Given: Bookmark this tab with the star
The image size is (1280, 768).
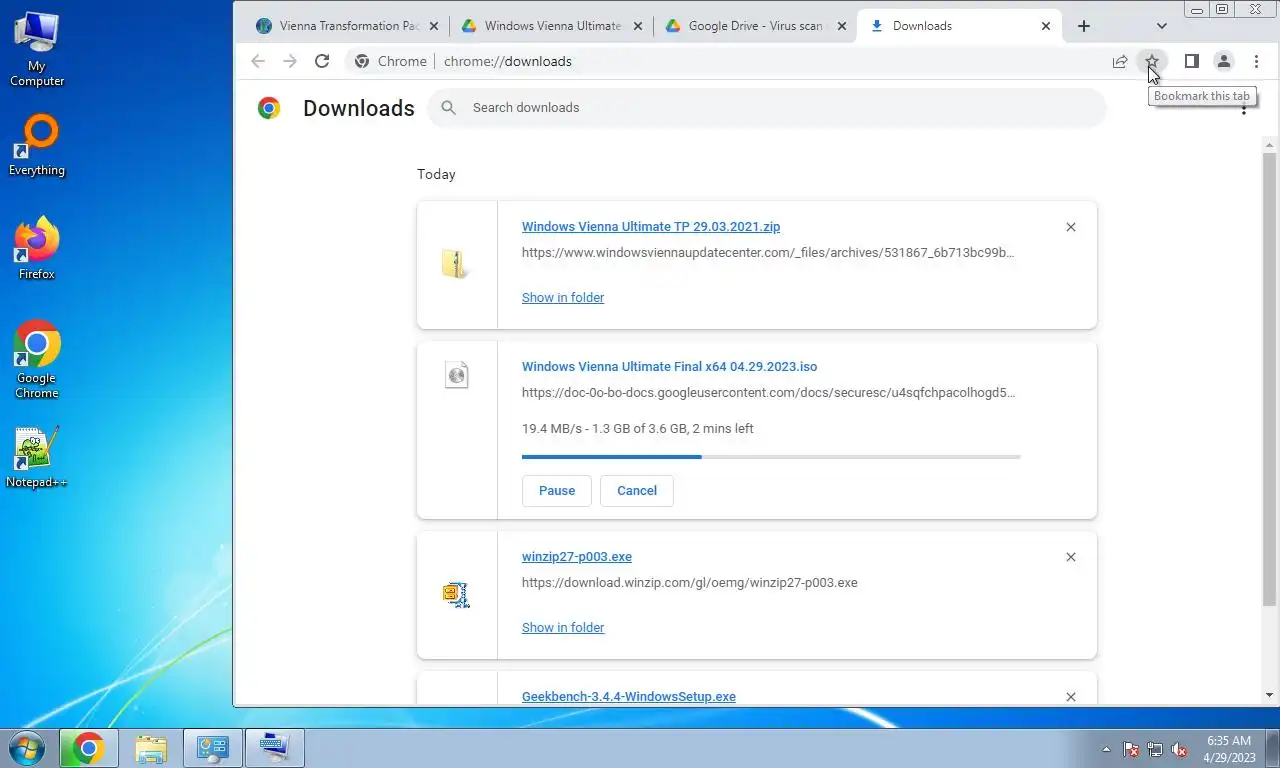Looking at the screenshot, I should click(1152, 61).
